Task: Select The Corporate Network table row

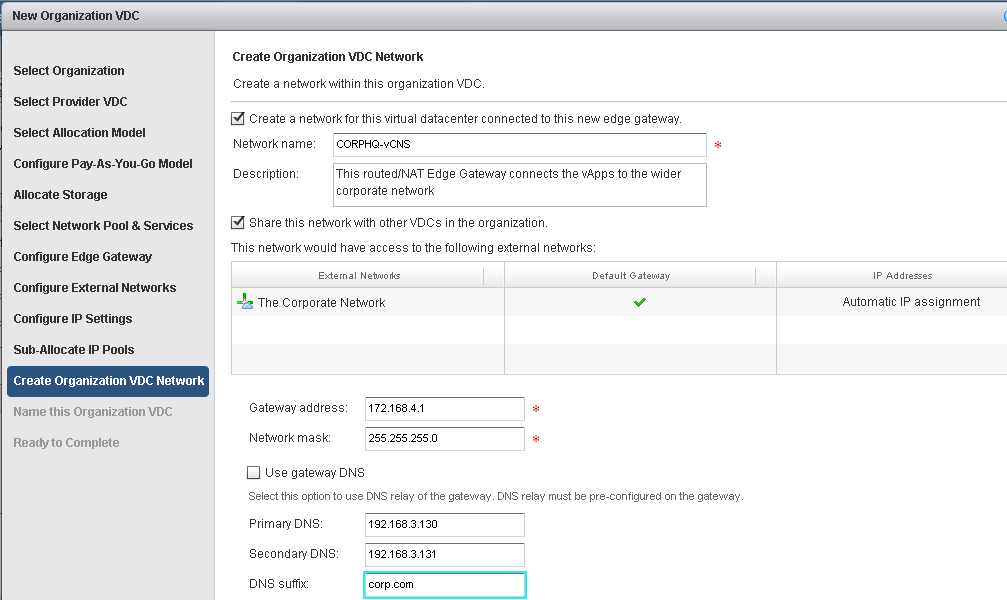Action: pyautogui.click(x=400, y=302)
